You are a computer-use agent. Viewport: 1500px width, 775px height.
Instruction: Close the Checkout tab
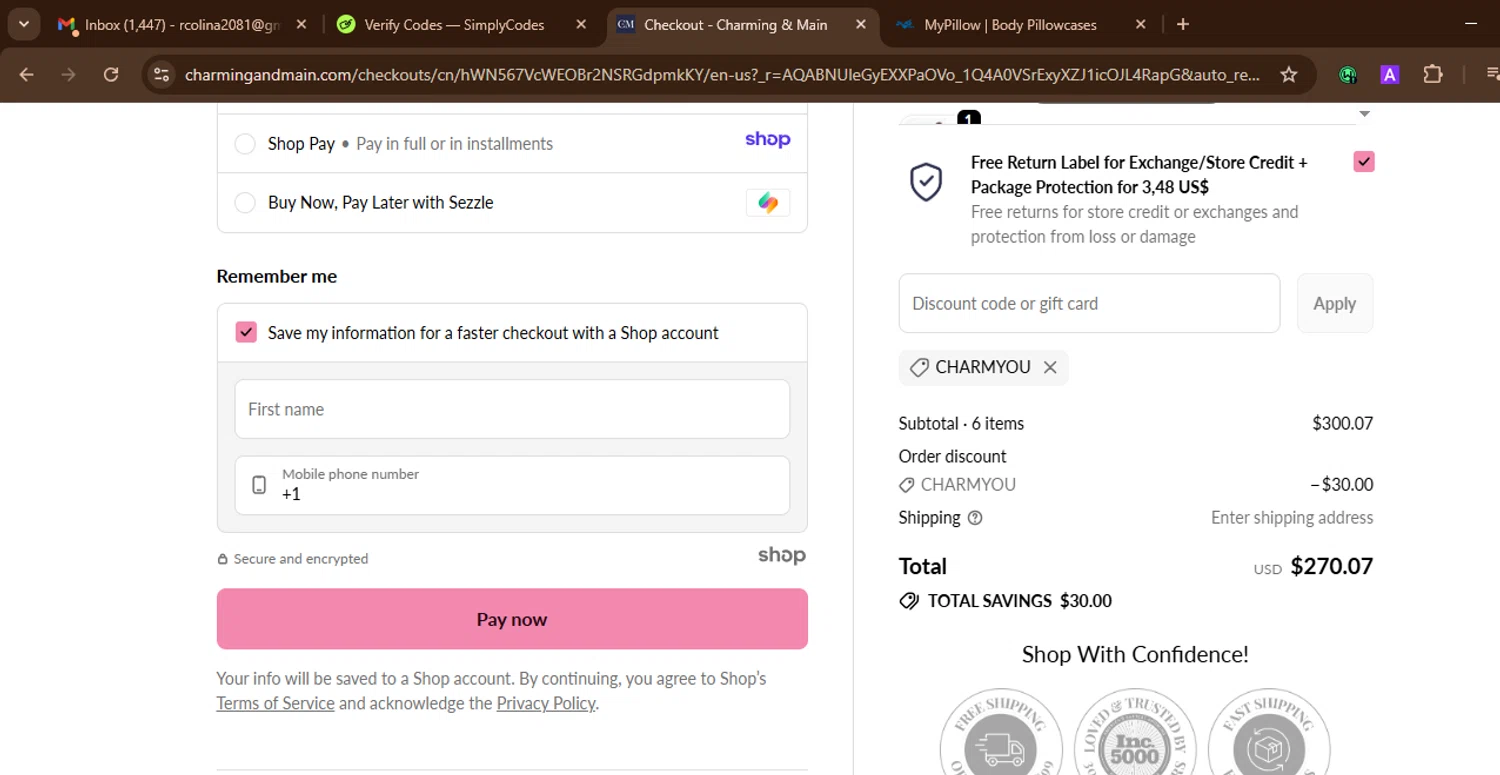pyautogui.click(x=861, y=25)
